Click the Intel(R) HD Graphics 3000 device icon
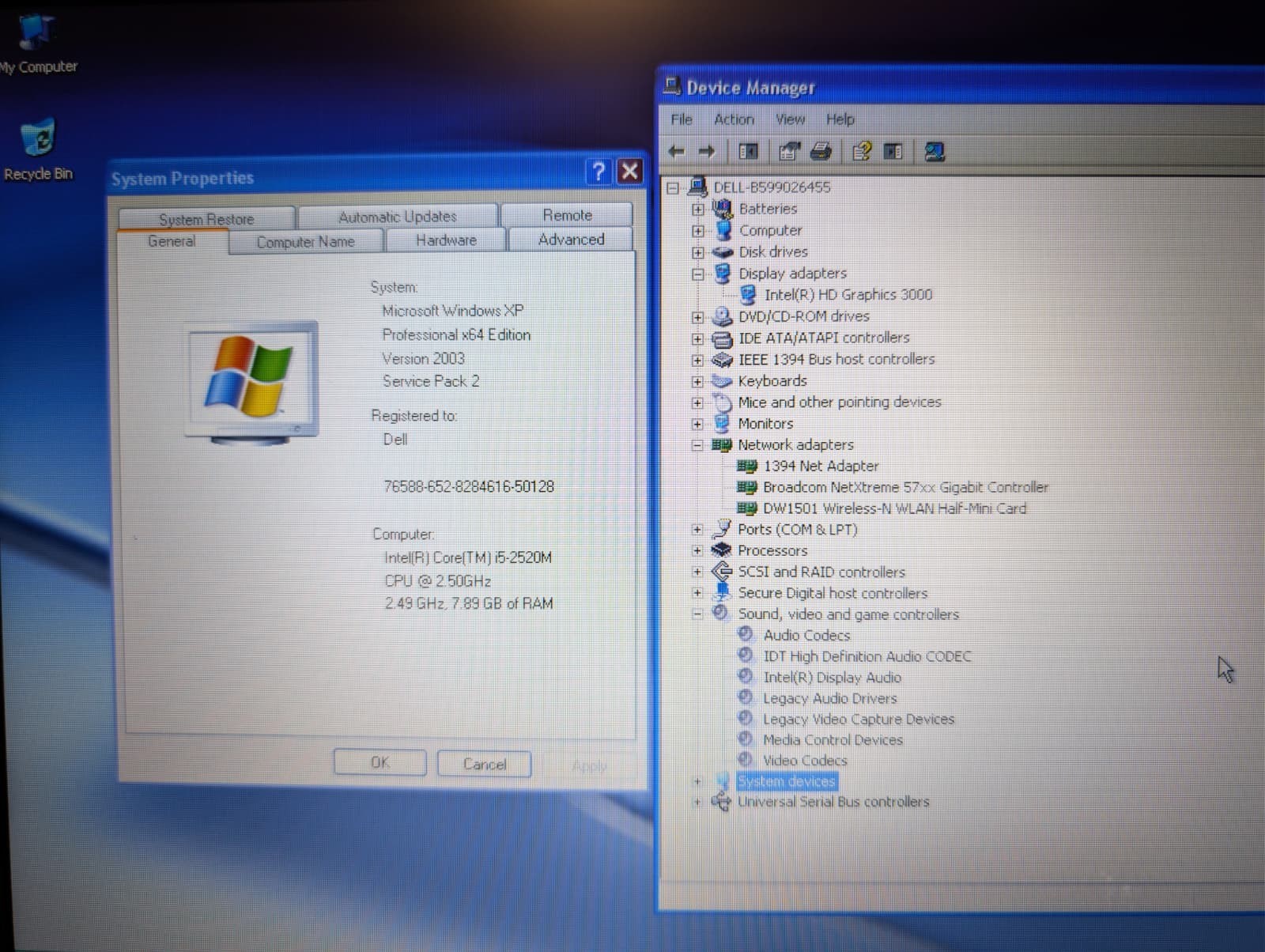This screenshot has width=1265, height=952. 748,295
